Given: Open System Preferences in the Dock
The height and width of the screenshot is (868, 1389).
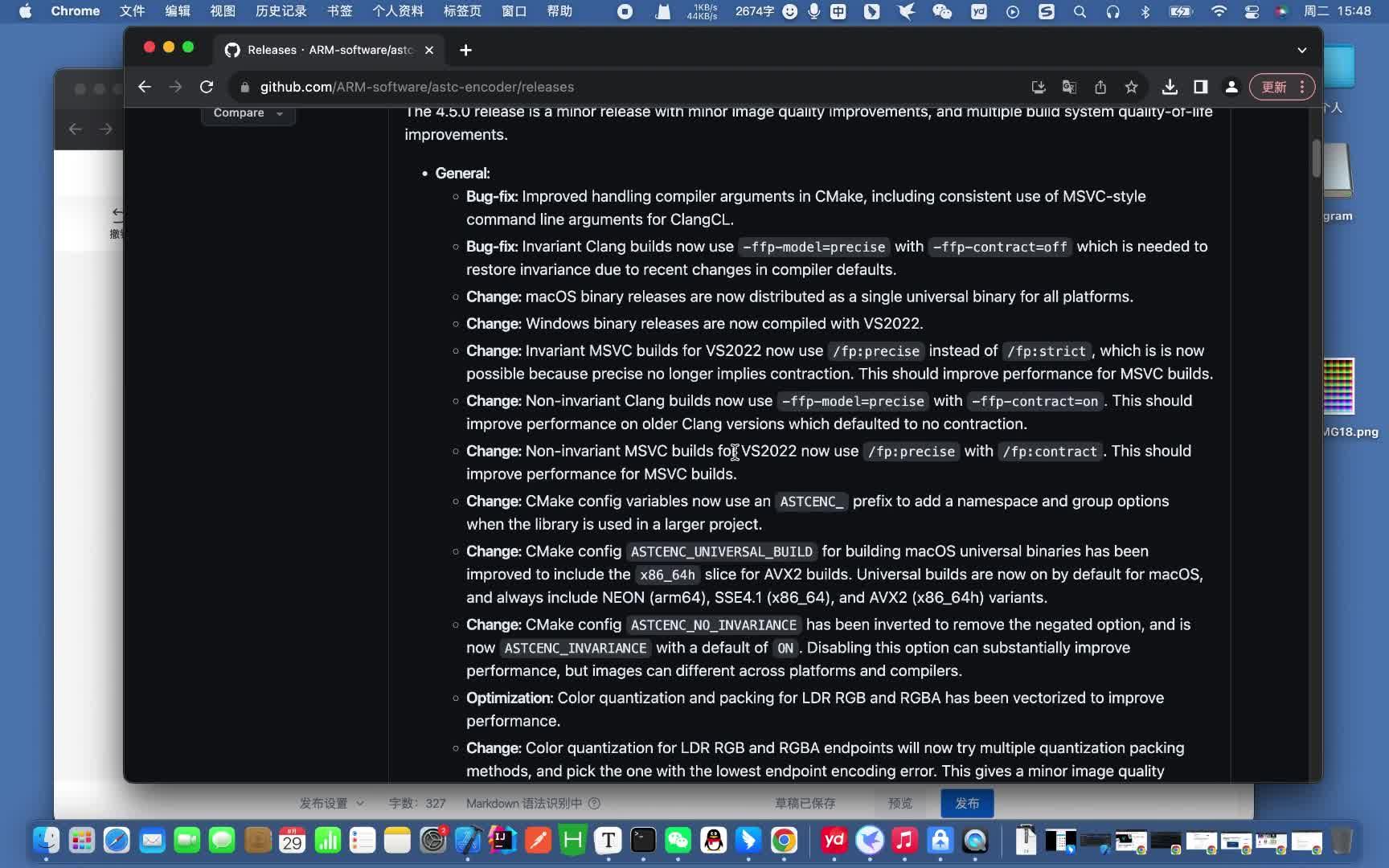Looking at the screenshot, I should click(432, 841).
